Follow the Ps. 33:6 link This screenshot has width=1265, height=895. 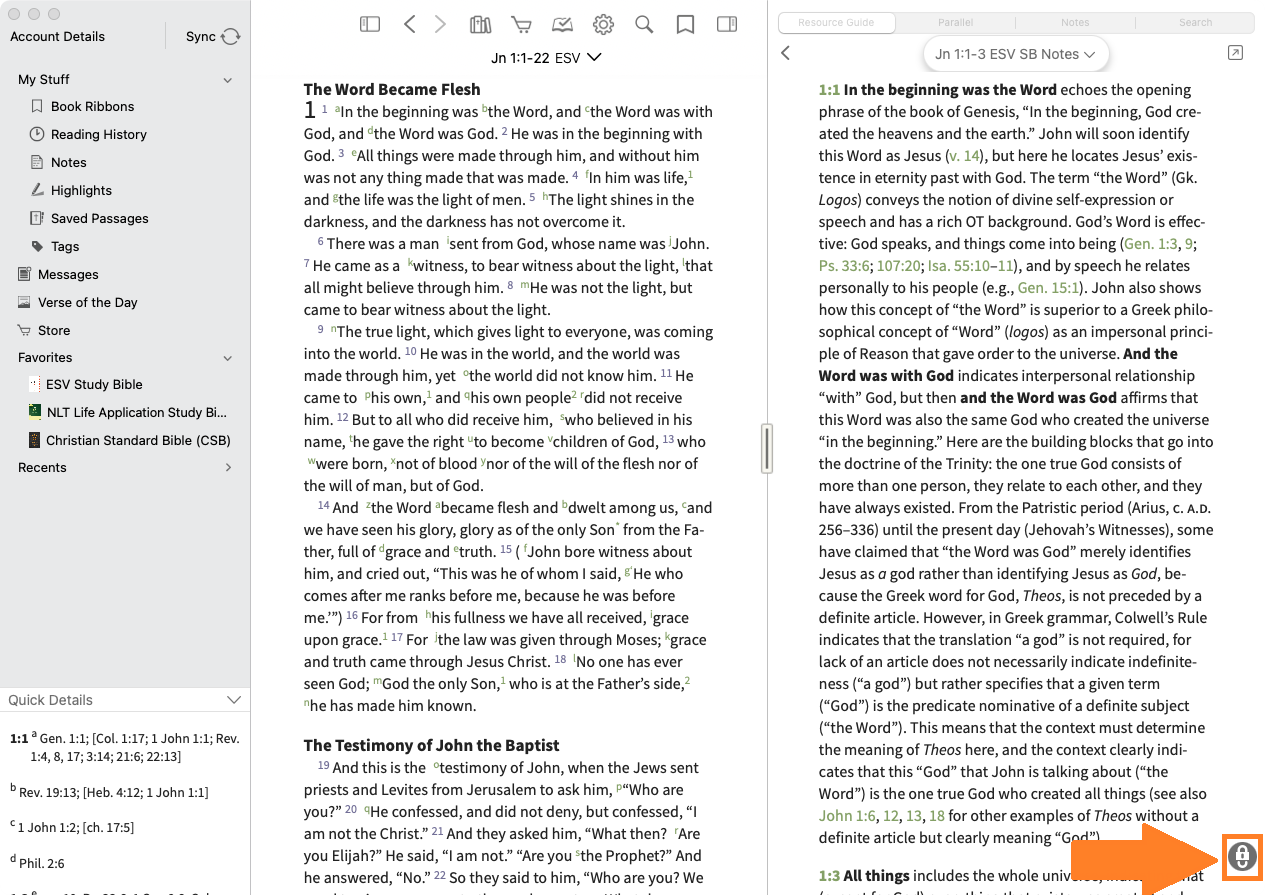pos(844,266)
